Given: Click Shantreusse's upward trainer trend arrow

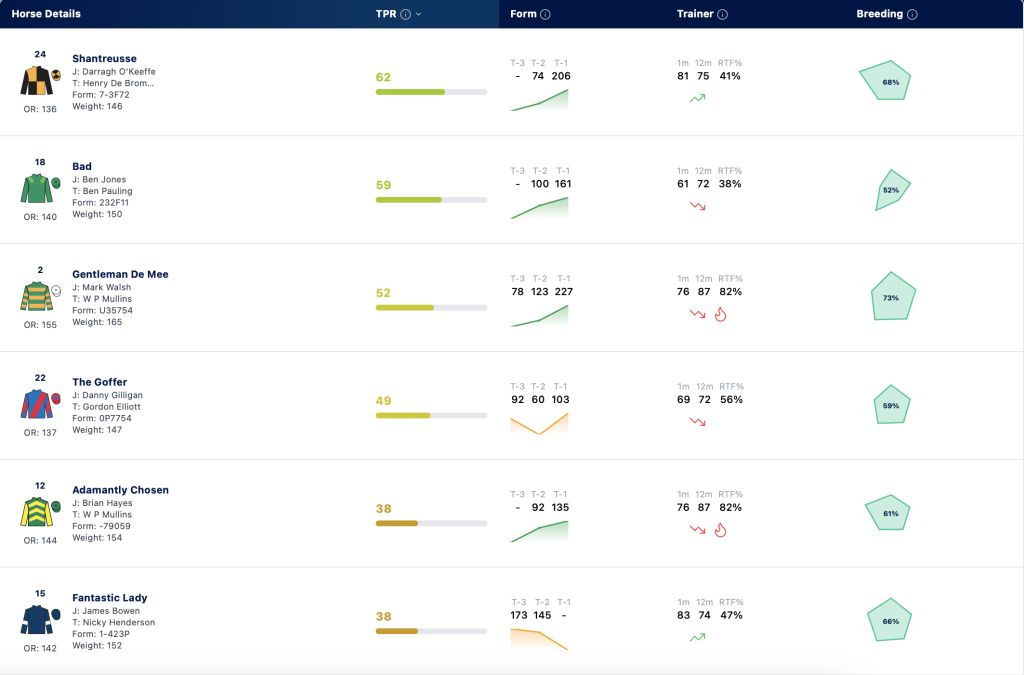Looking at the screenshot, I should pyautogui.click(x=697, y=98).
